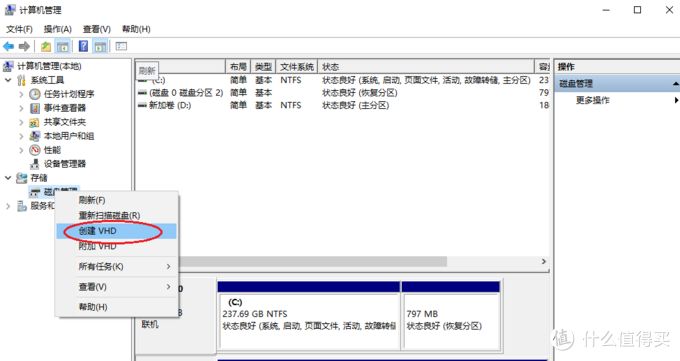Select Task Scheduler clock icon in tree
680x361 pixels.
click(35, 94)
